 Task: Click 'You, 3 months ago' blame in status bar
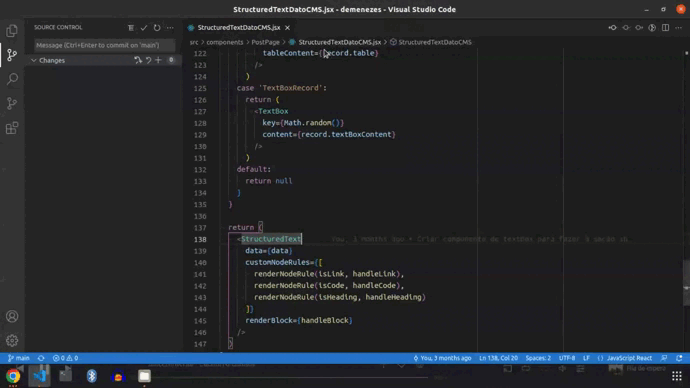pos(441,358)
